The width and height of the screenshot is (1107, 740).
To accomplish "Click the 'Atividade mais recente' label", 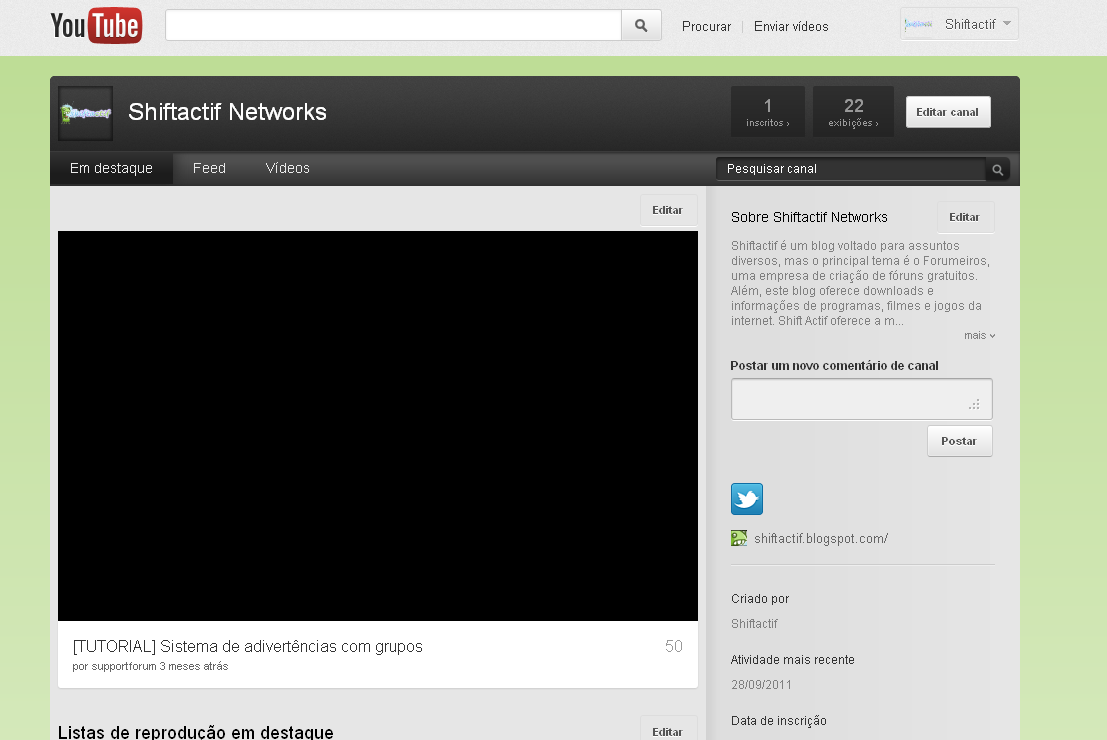I will point(793,660).
